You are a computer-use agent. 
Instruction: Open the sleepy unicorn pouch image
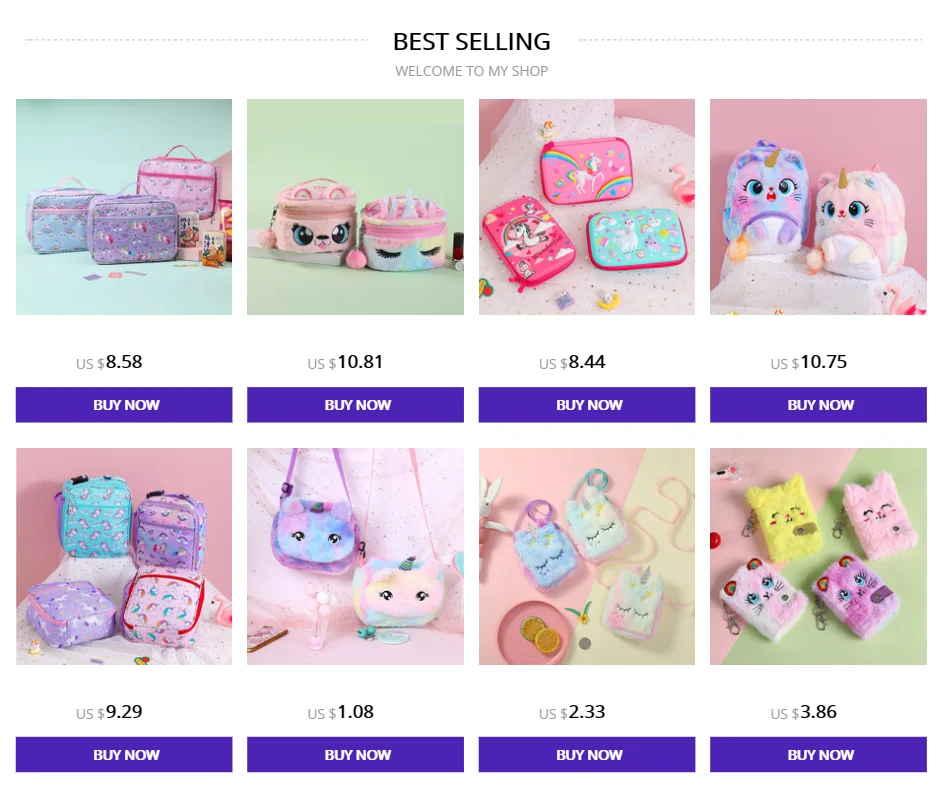coord(587,556)
